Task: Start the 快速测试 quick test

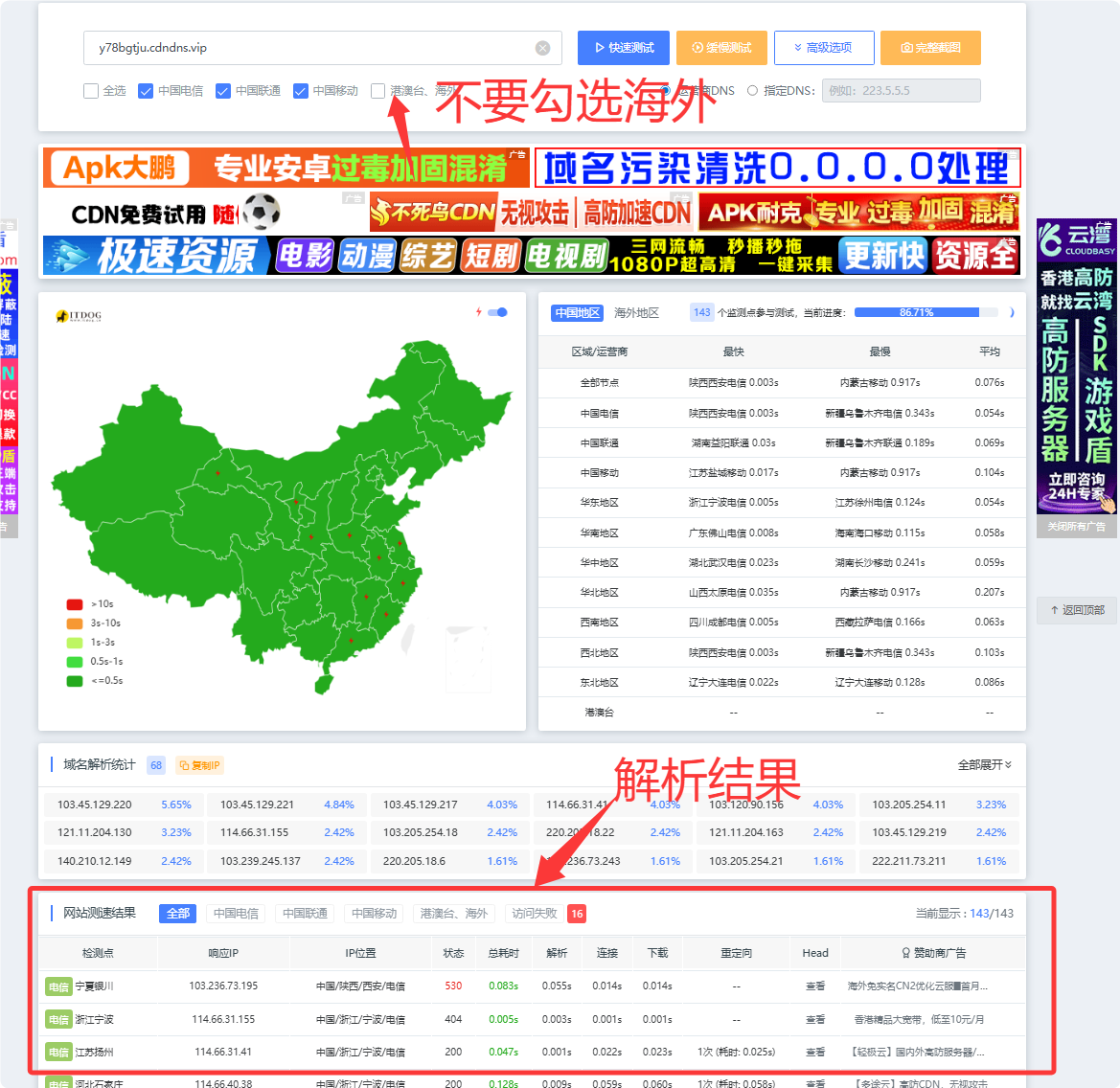Action: pyautogui.click(x=624, y=48)
